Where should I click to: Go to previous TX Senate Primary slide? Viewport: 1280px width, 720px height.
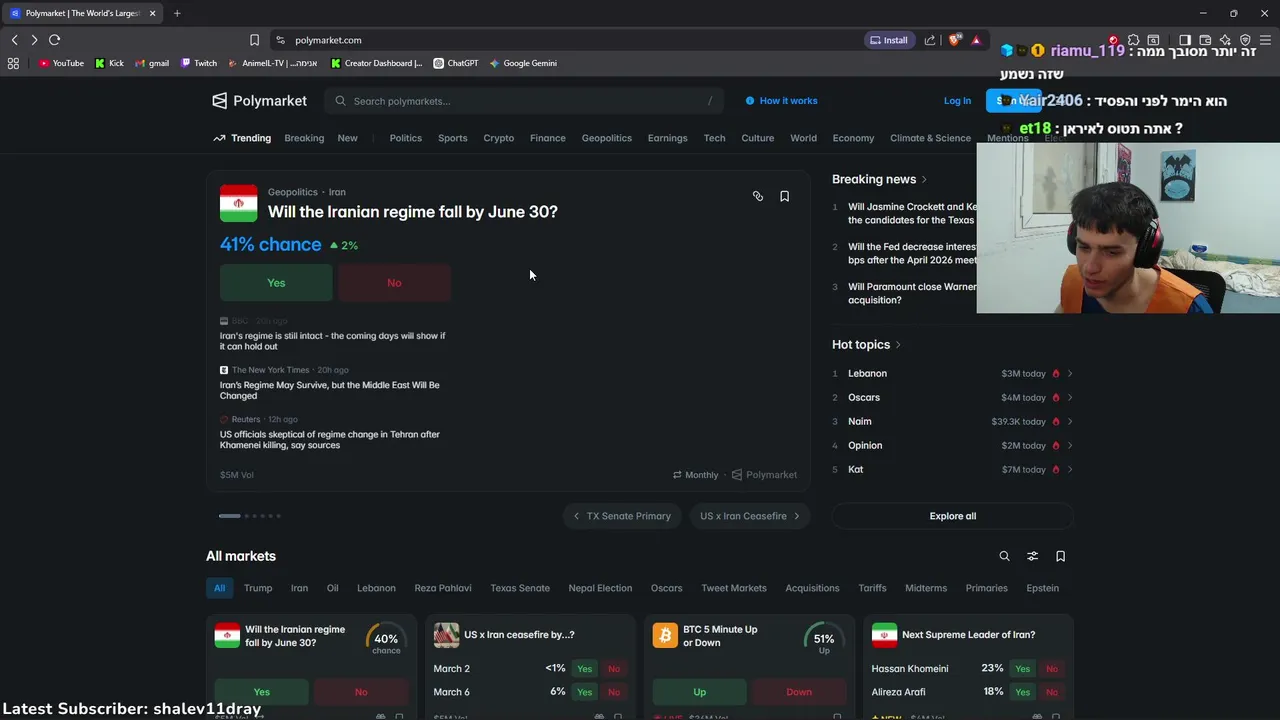click(622, 516)
